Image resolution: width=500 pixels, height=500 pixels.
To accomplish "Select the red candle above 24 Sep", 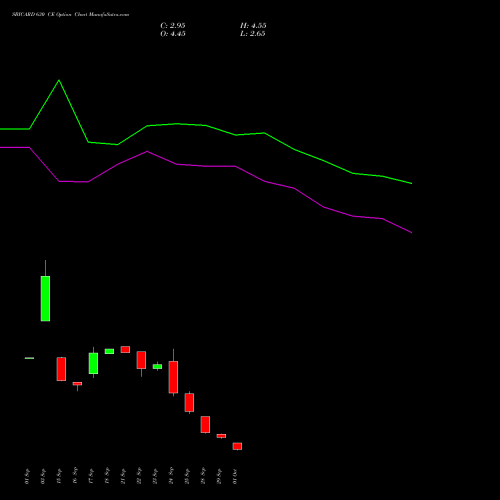I will point(173,377).
